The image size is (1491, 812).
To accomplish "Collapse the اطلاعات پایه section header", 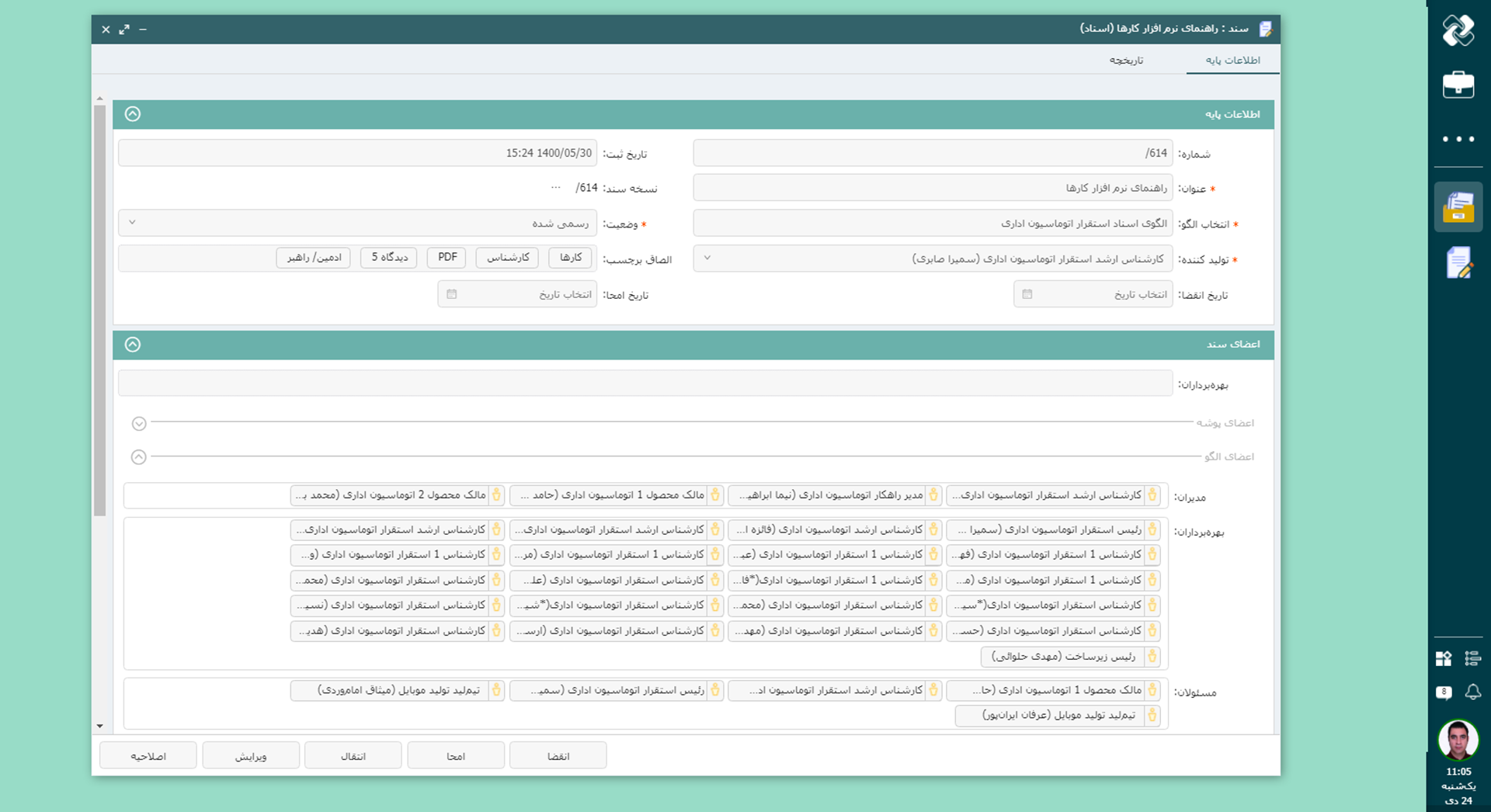I will pos(133,114).
